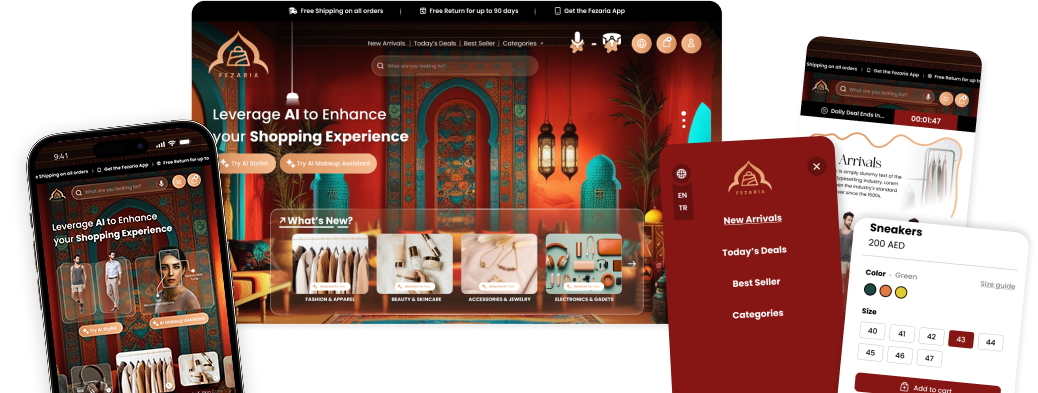Click the Fezaria logo on desktop page
Screen dimensions: 1038x393
point(238,56)
